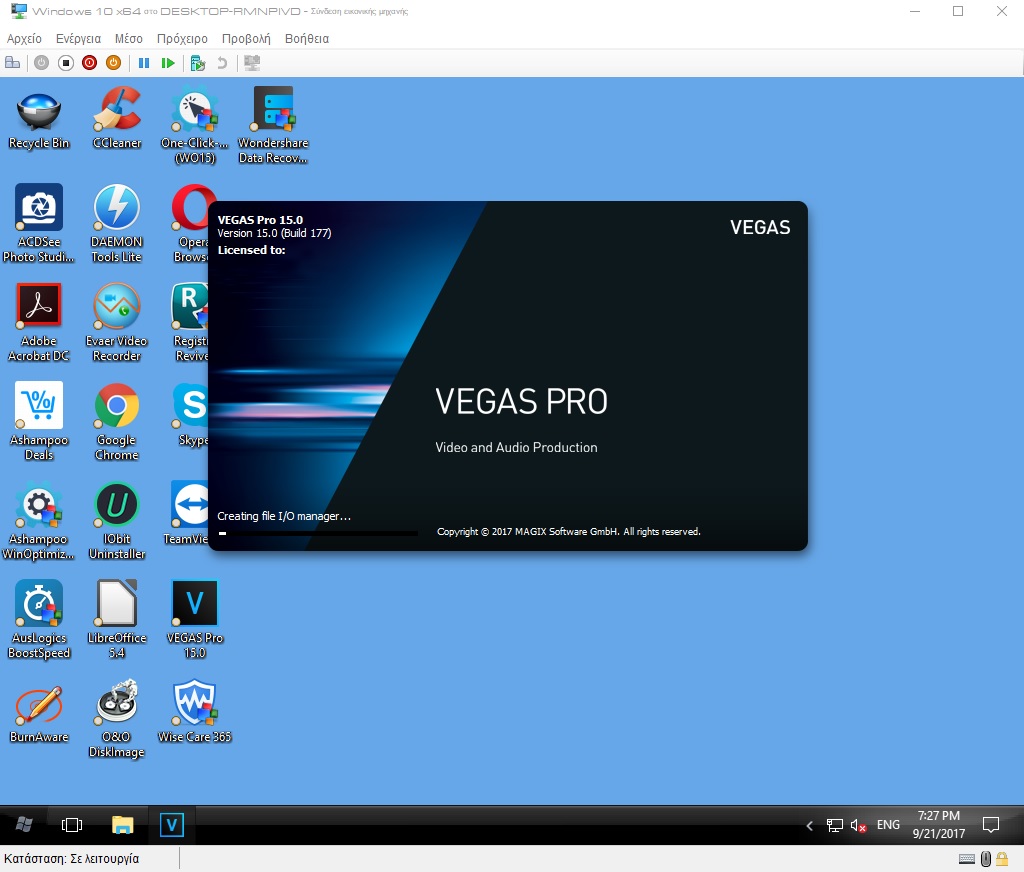This screenshot has width=1024, height=872.
Task: Select the Ashampoo Deals desktop icon
Action: pyautogui.click(x=39, y=422)
